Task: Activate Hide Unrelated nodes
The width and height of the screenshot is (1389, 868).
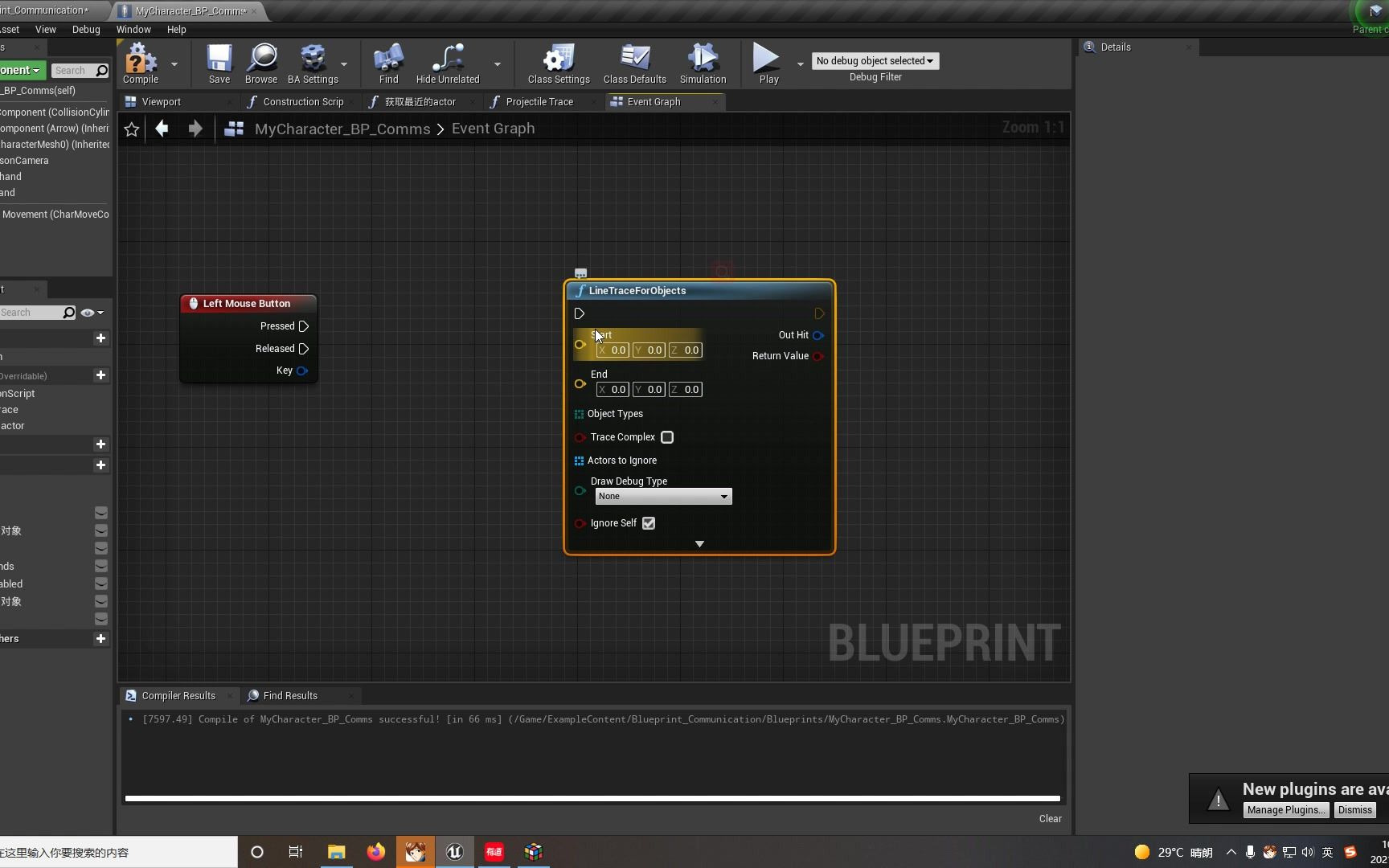Action: click(447, 64)
